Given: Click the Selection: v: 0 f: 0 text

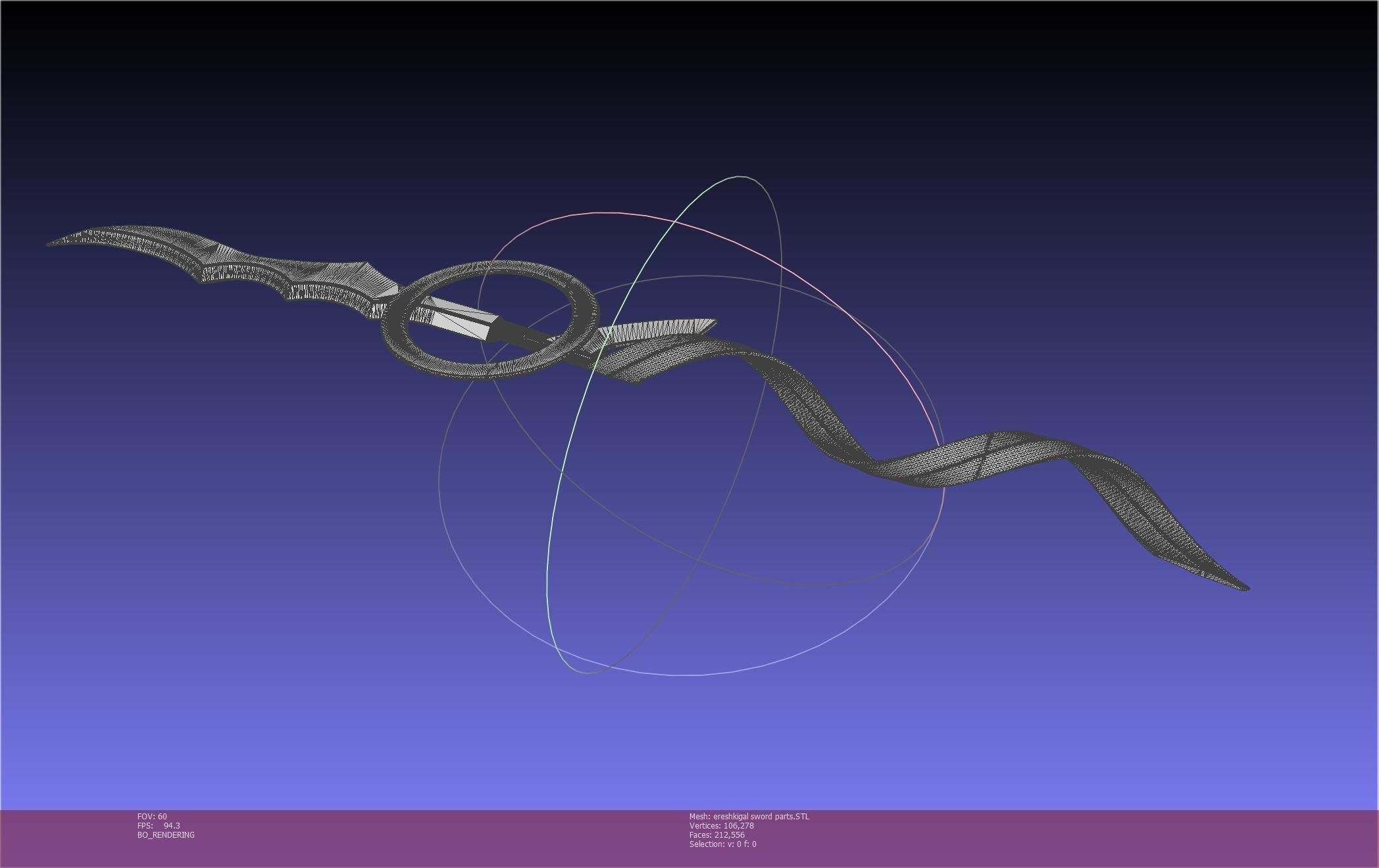Looking at the screenshot, I should 723,844.
